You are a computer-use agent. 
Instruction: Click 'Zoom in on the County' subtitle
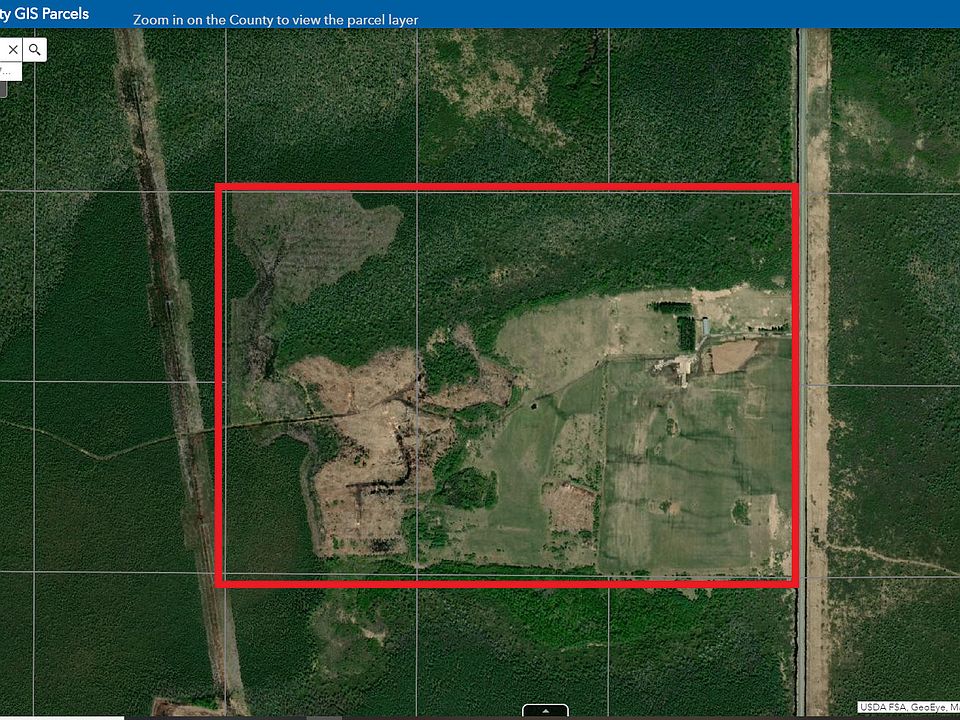point(276,20)
